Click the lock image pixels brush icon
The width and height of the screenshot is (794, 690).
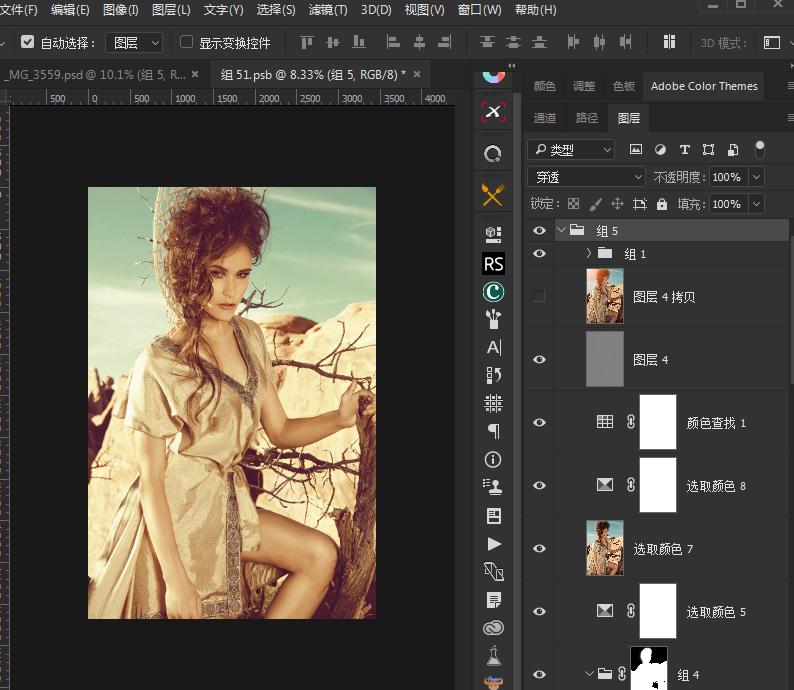[595, 204]
